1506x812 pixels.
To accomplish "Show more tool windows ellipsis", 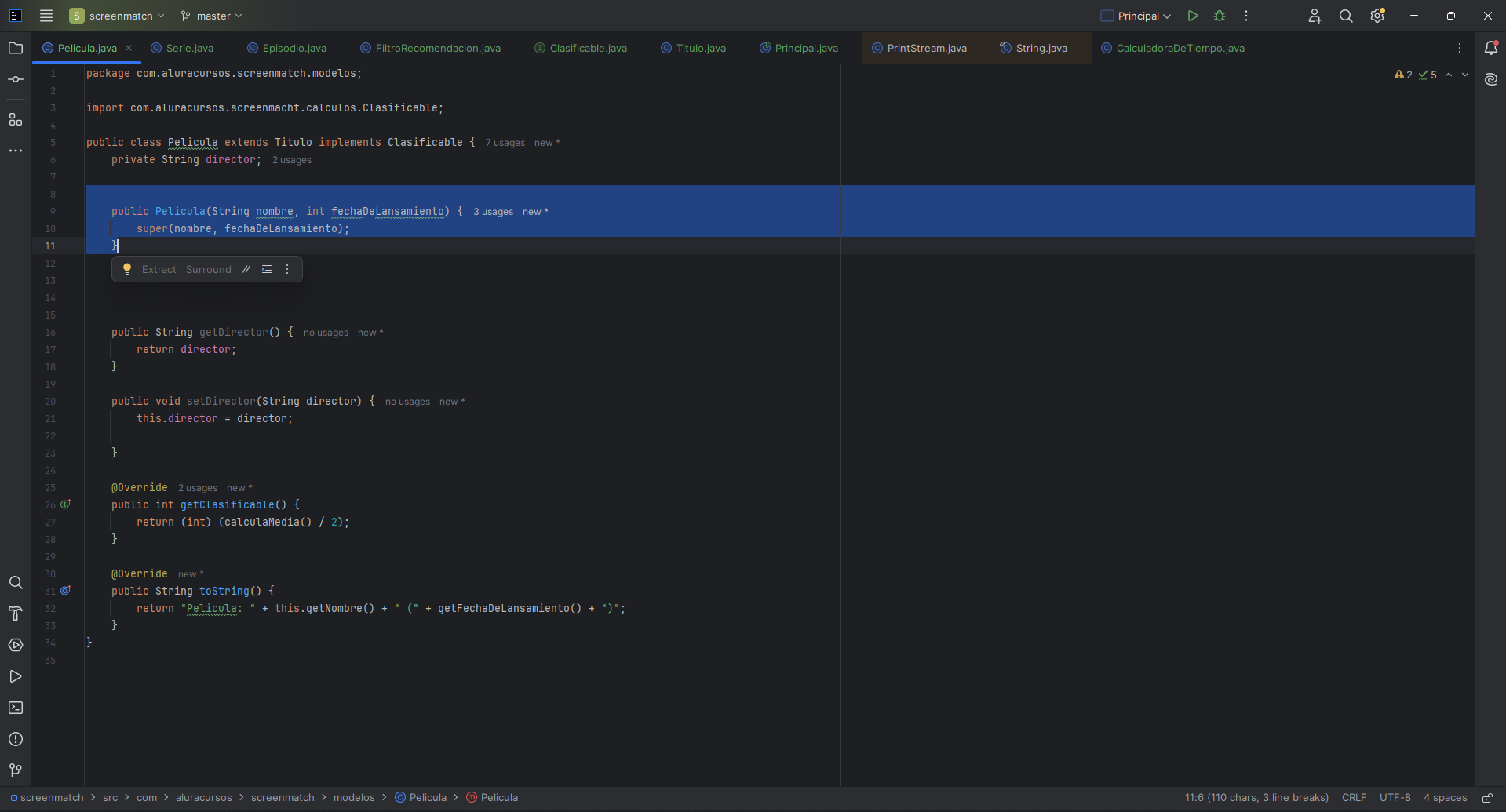I will pyautogui.click(x=16, y=151).
